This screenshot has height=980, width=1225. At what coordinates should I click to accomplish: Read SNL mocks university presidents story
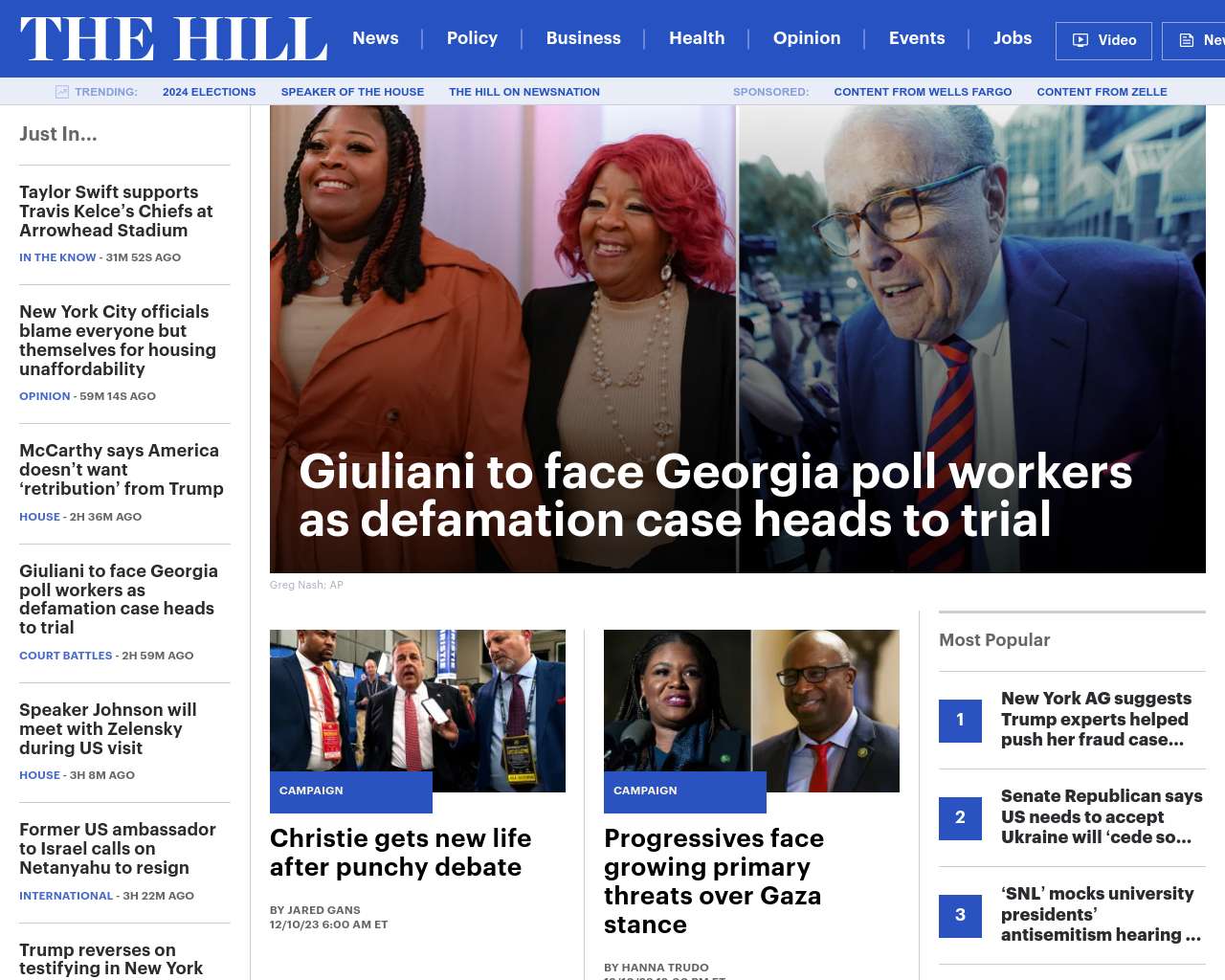(x=1101, y=915)
